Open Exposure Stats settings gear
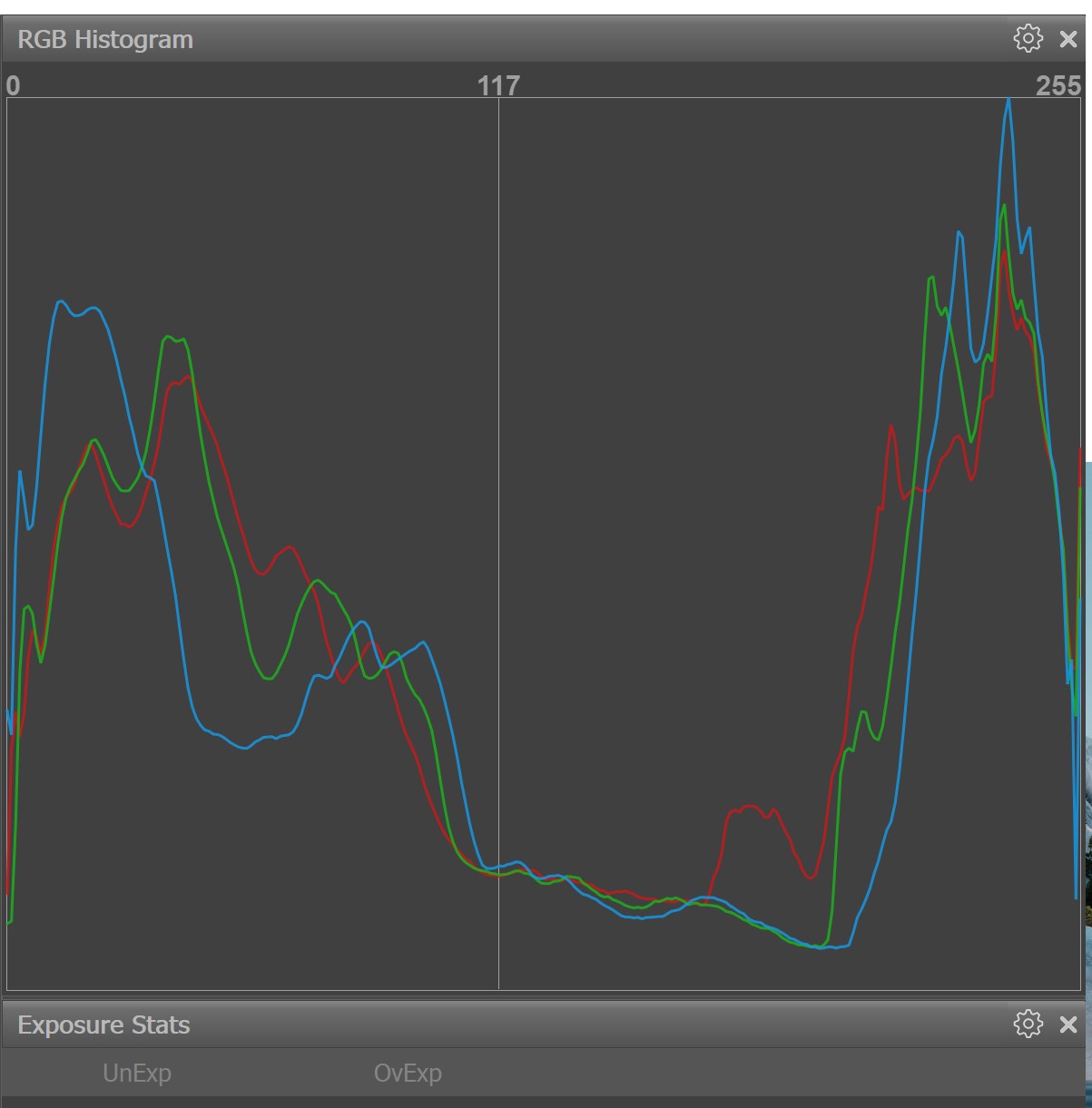Viewport: 1092px width, 1108px height. (x=1028, y=1024)
